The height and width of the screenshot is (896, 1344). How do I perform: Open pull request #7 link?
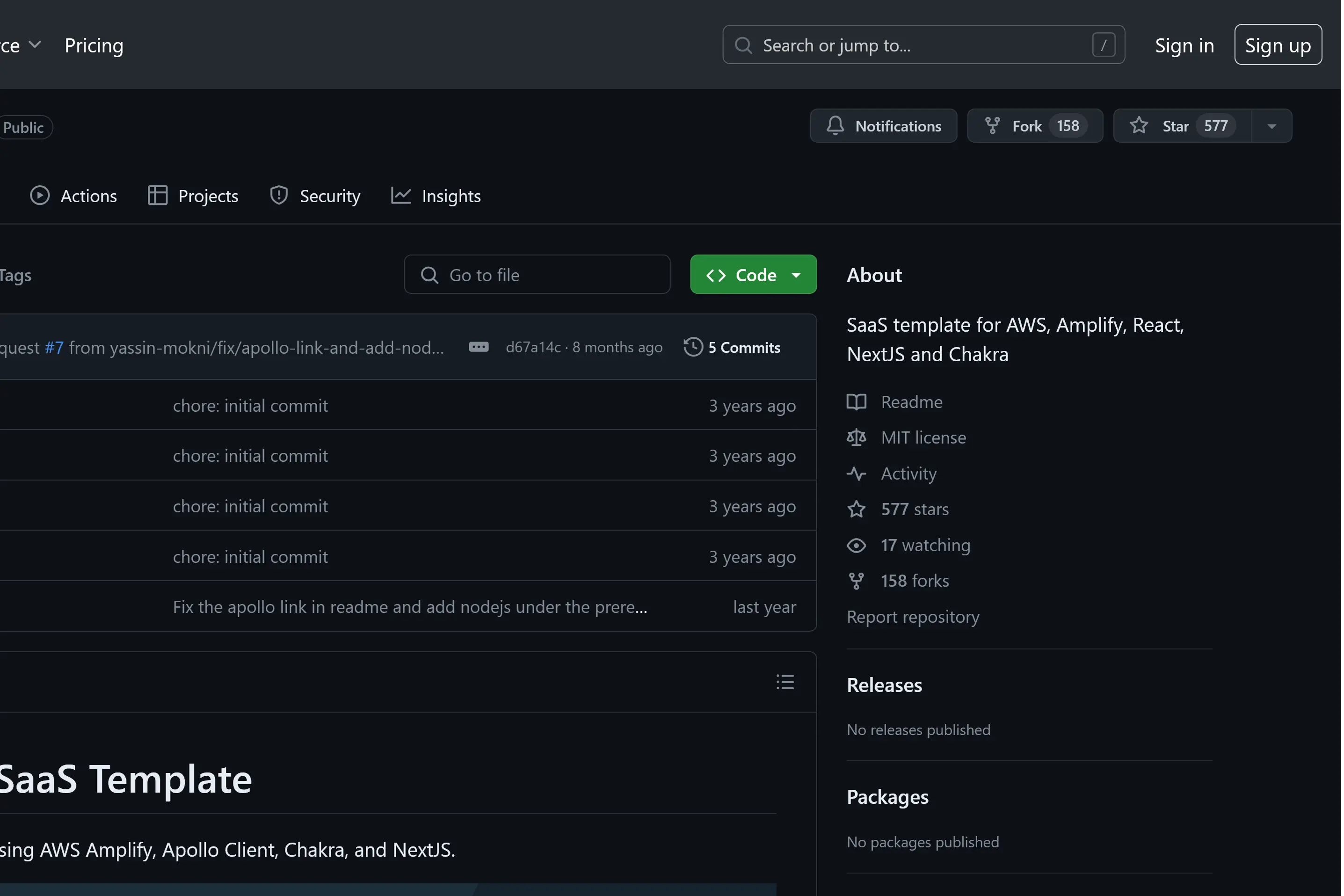[x=54, y=348]
